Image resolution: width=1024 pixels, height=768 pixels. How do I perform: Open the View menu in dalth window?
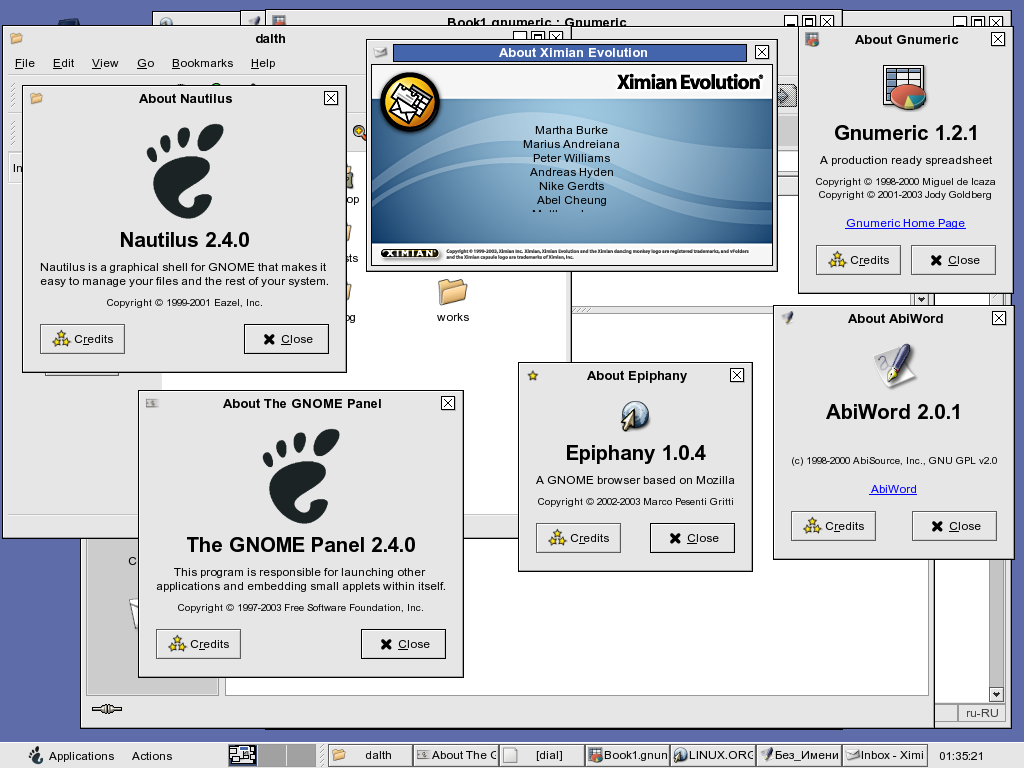(105, 63)
